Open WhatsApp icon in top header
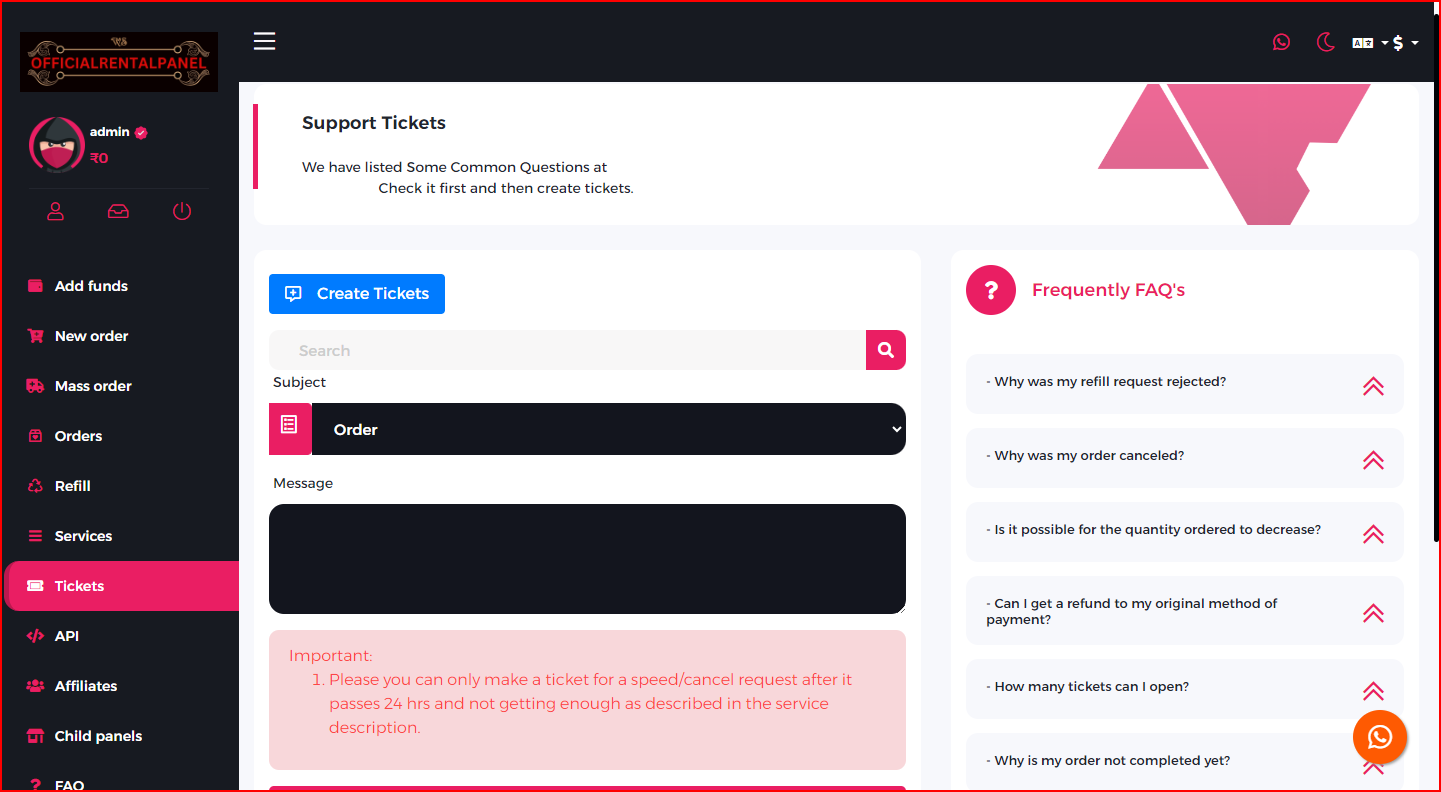This screenshot has width=1441, height=792. (1281, 42)
